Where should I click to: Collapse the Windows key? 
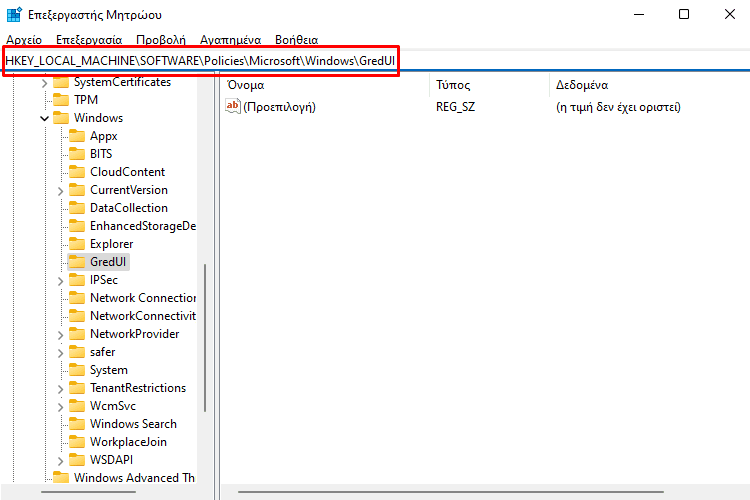point(44,118)
